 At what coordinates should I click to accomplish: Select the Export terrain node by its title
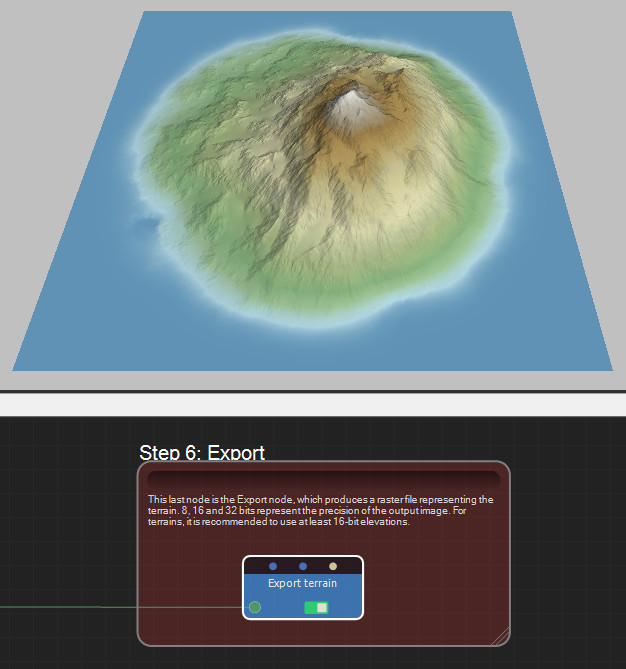coord(302,583)
